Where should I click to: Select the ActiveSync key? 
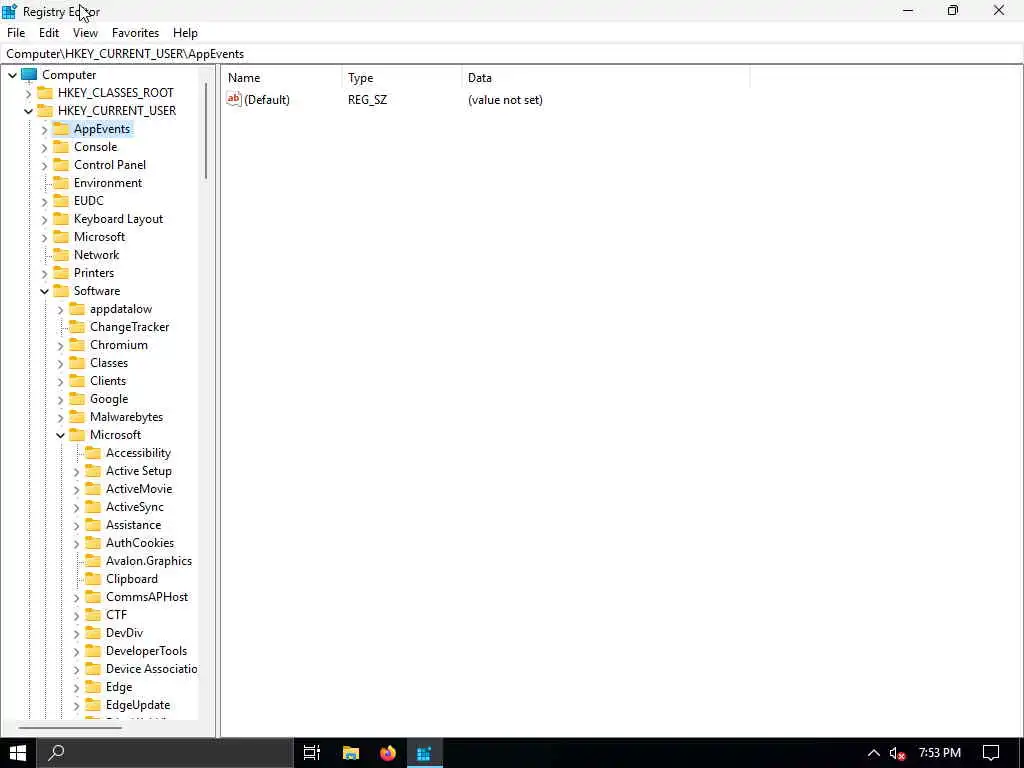coord(135,507)
